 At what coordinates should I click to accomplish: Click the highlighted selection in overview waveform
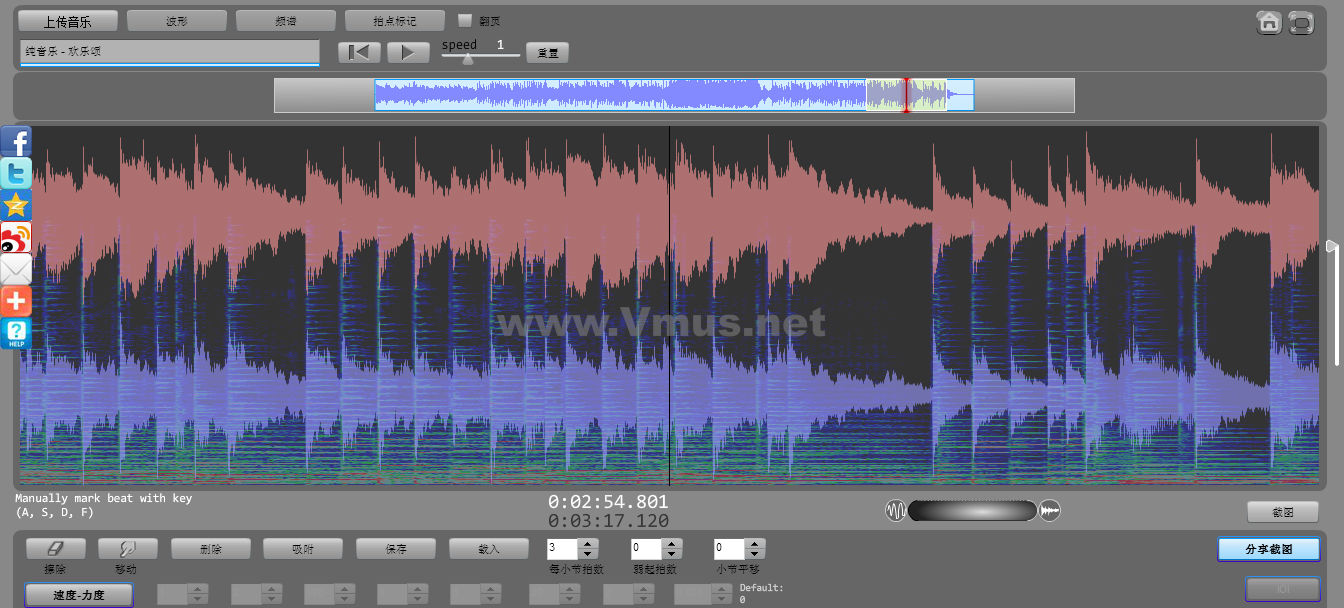[x=906, y=95]
